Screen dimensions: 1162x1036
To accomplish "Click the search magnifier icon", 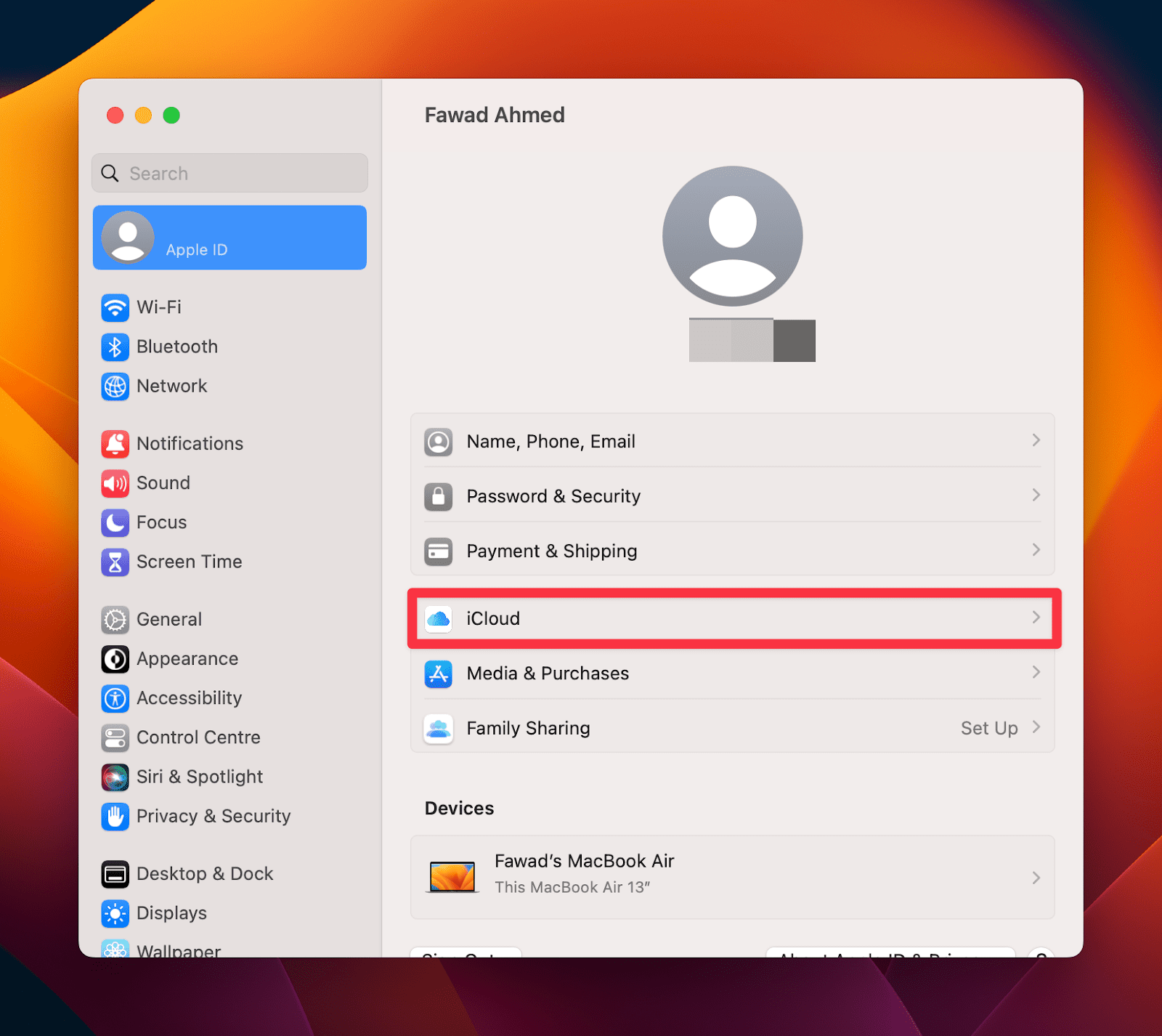I will click(110, 173).
